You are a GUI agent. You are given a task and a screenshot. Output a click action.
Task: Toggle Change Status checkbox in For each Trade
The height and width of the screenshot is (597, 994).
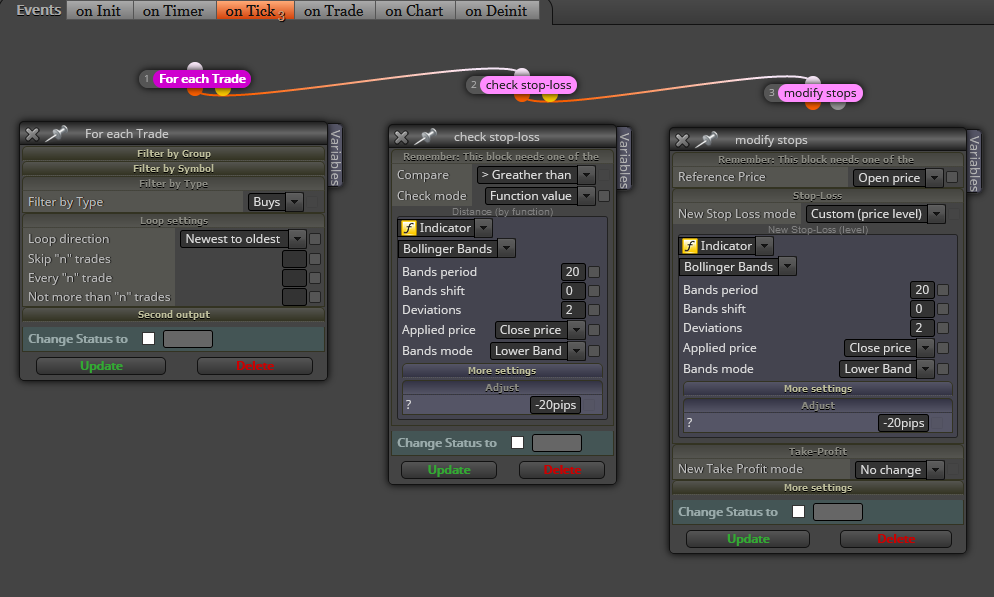(x=148, y=338)
